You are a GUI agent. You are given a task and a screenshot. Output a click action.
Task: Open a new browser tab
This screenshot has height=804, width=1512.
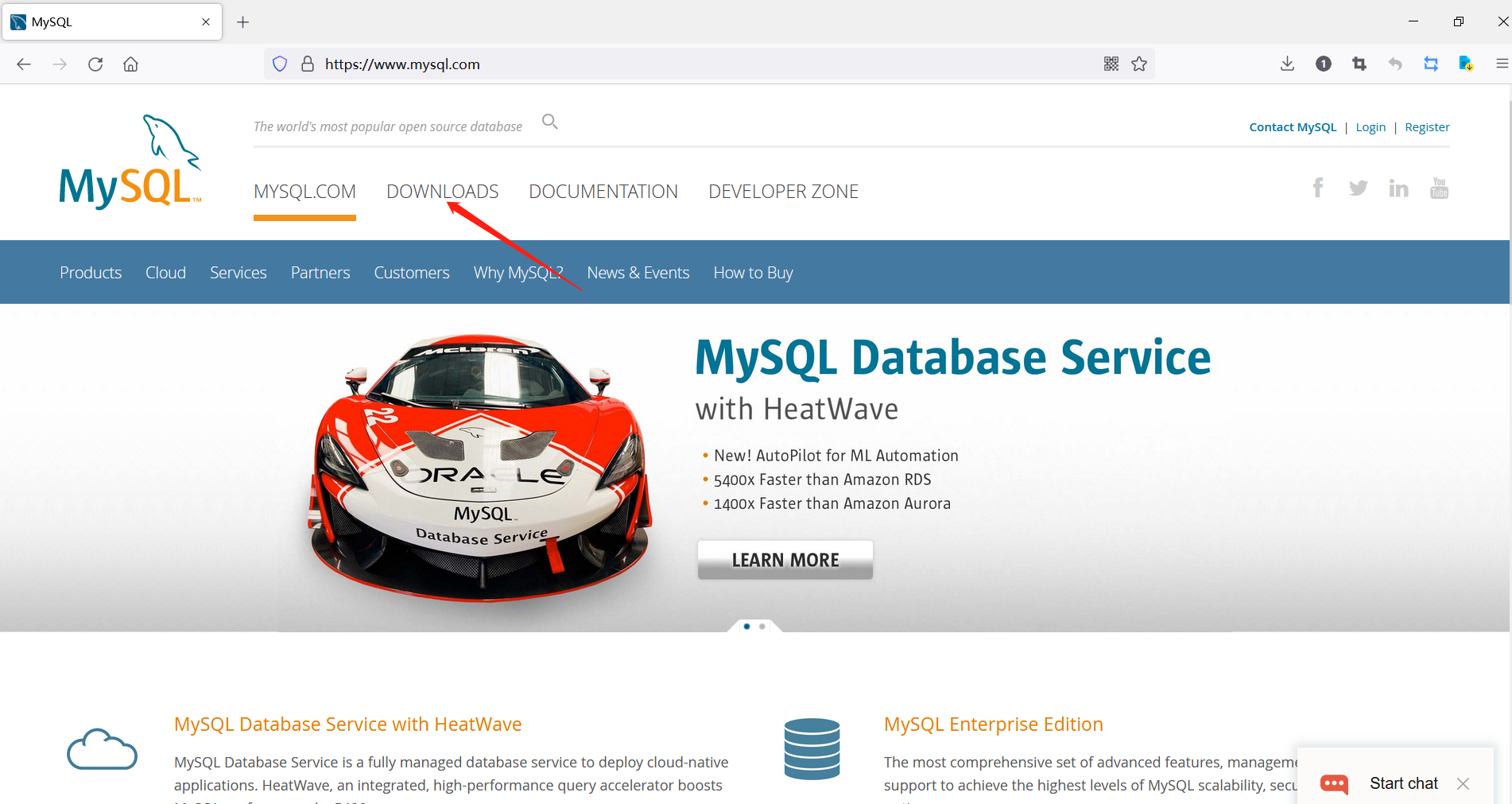tap(243, 22)
